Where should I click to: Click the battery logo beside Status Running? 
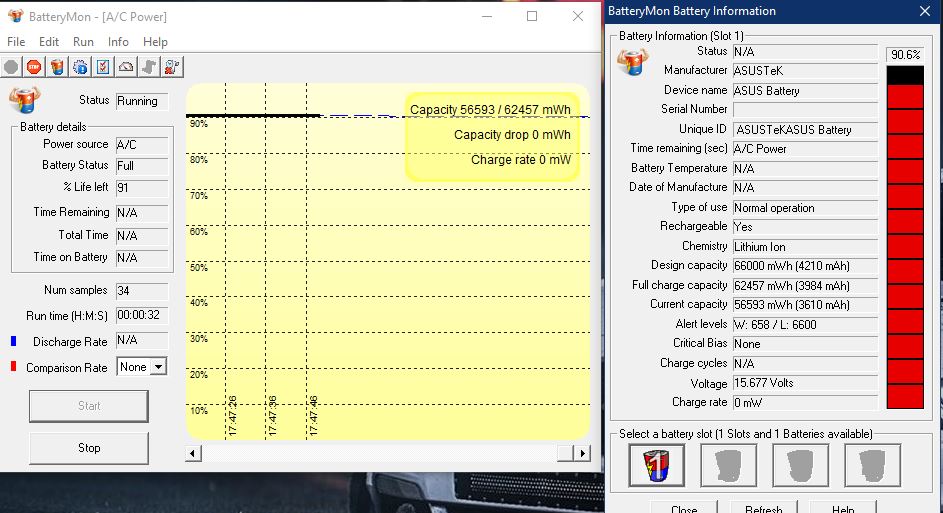click(25, 100)
